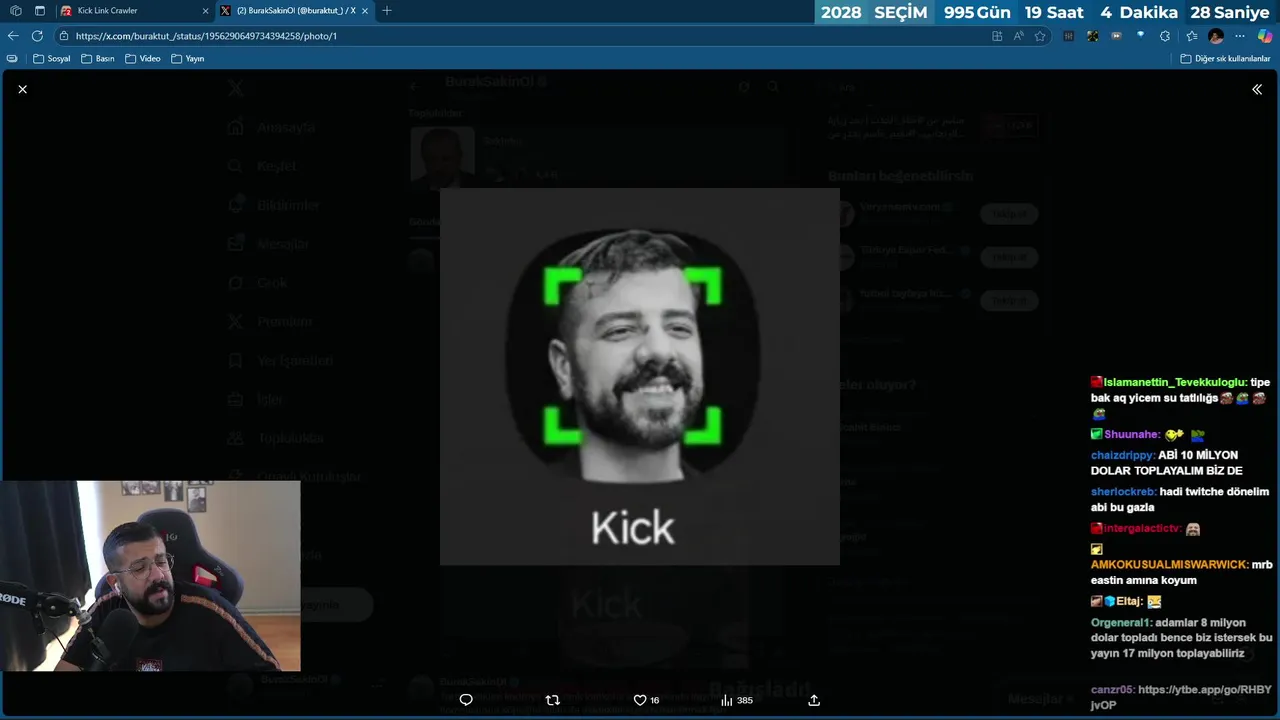Close the Kick Link Crawler tab

pyautogui.click(x=205, y=10)
